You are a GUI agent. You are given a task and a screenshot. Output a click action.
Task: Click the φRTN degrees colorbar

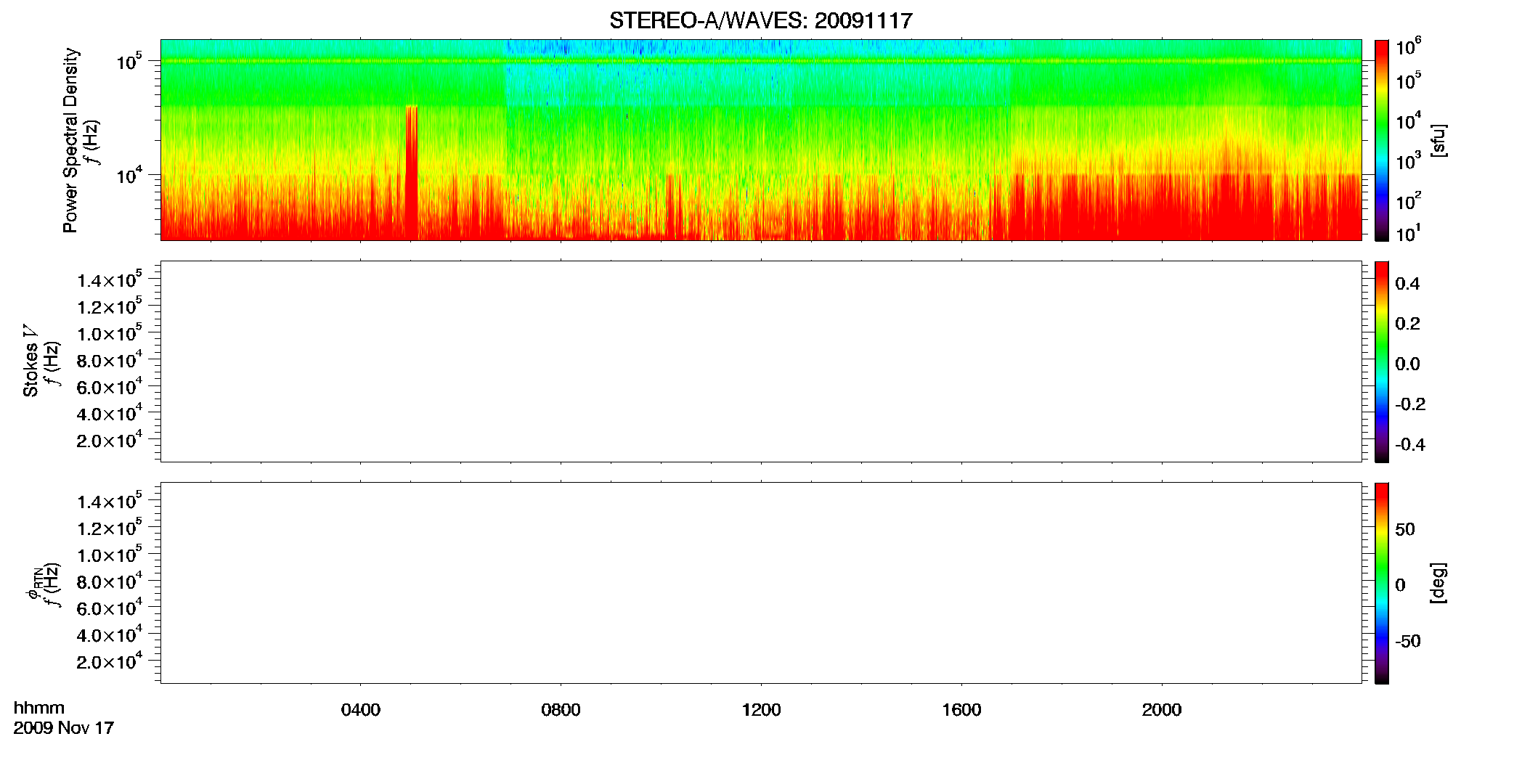click(1382, 583)
